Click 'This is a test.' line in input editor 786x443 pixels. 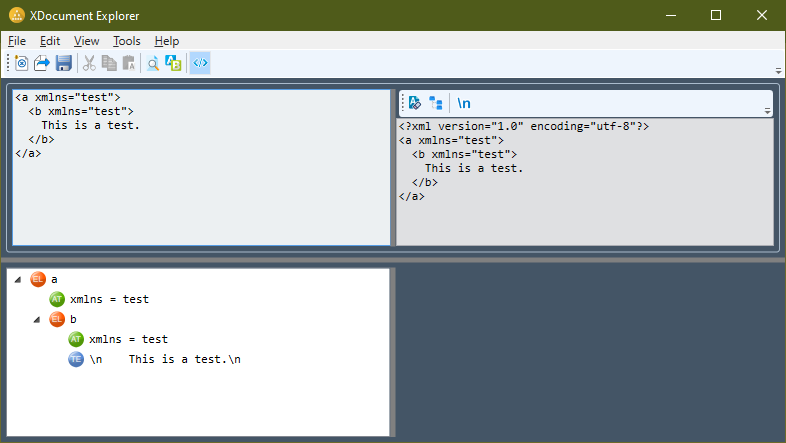tap(90, 125)
